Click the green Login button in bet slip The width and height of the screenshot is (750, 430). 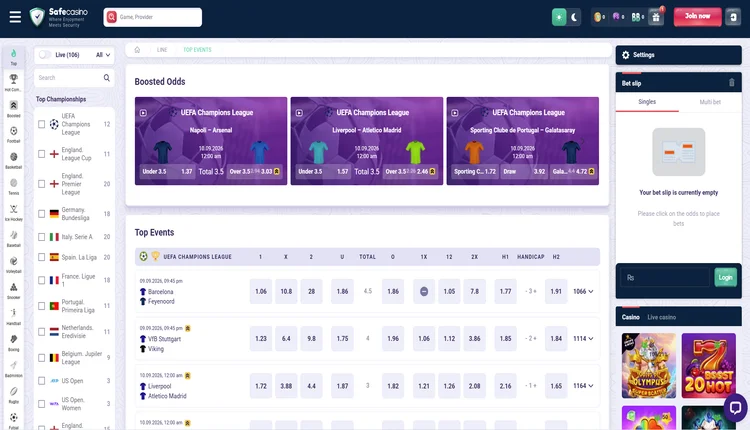(x=725, y=277)
